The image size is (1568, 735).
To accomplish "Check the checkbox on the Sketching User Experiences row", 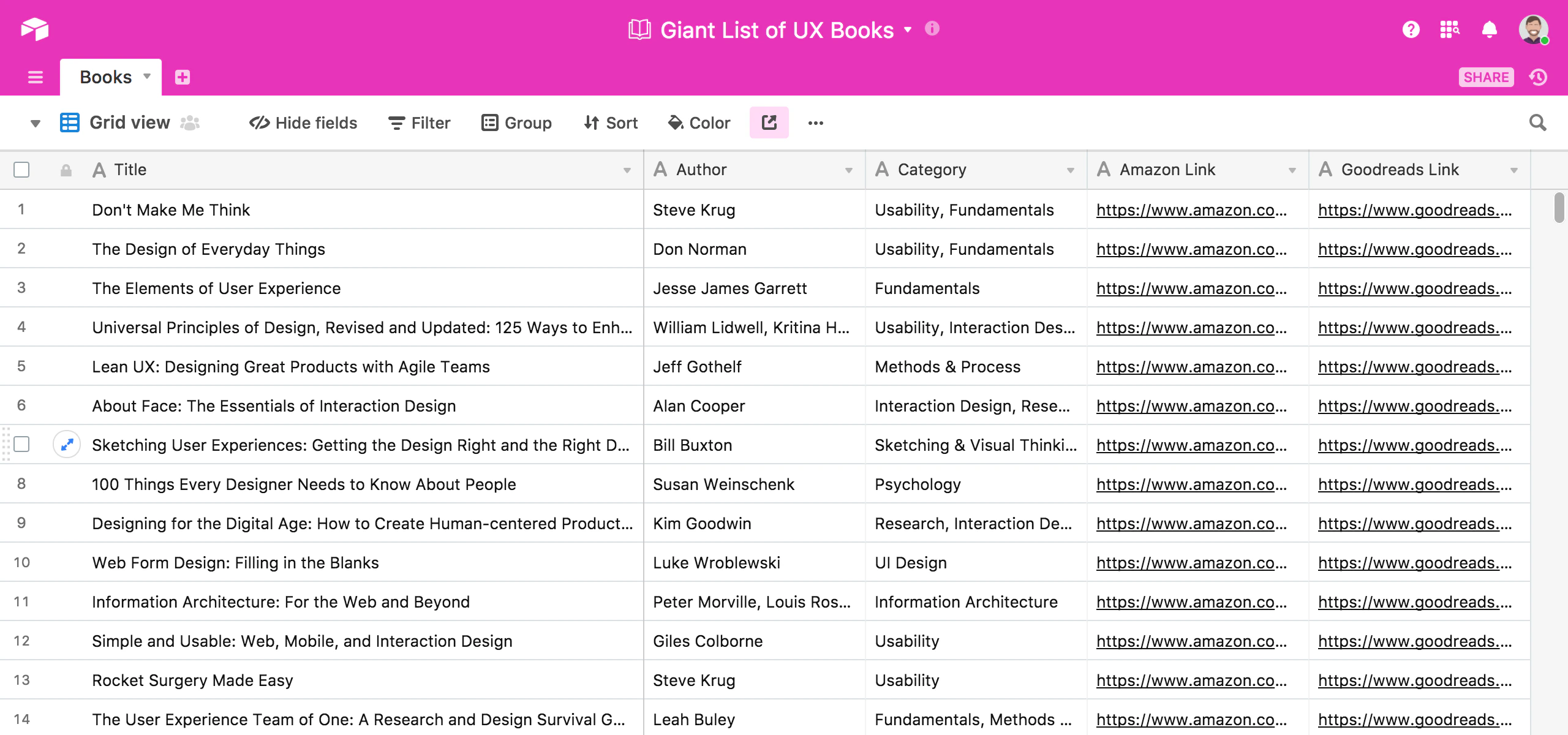I will tap(21, 445).
